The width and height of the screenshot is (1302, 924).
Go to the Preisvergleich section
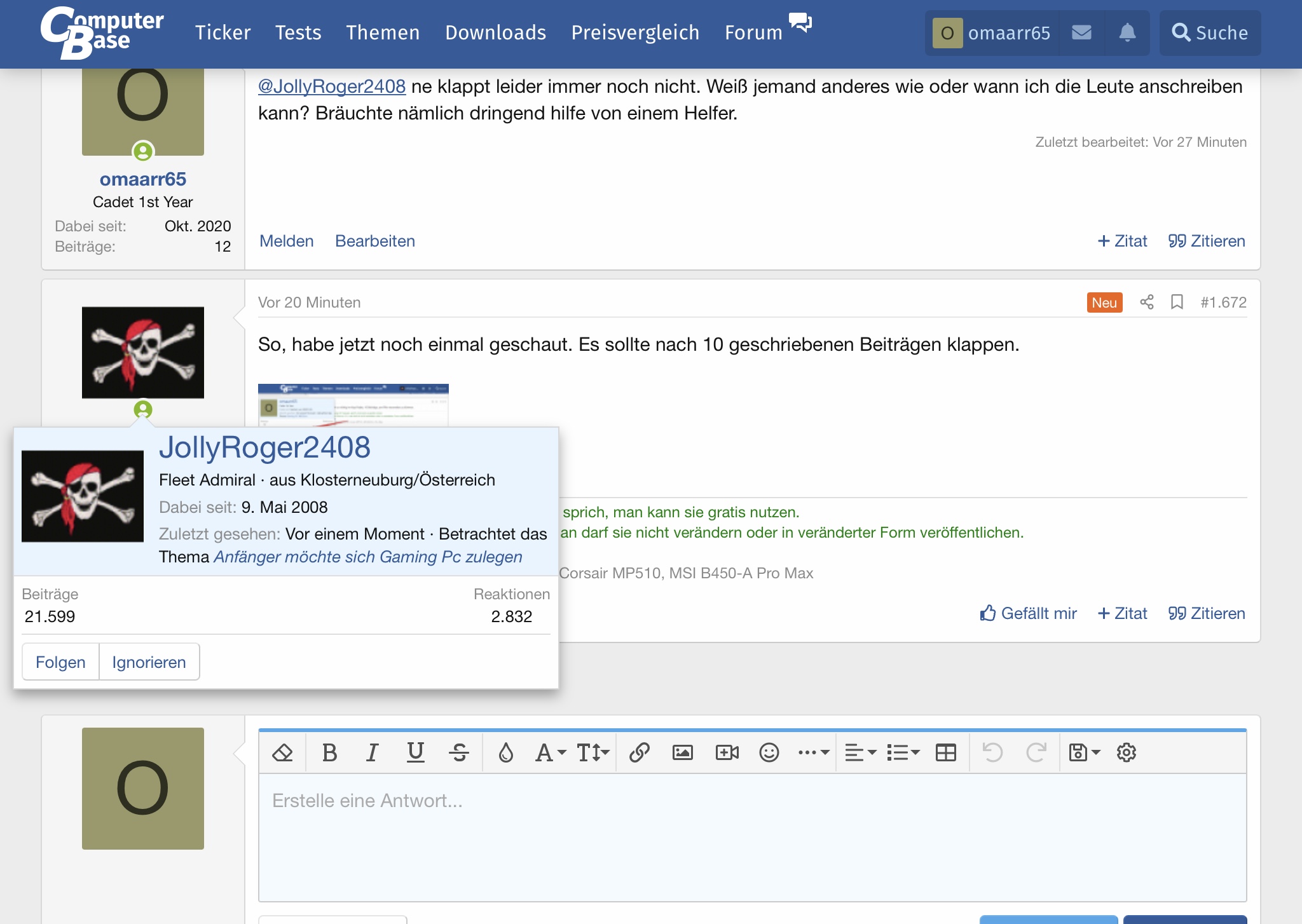click(635, 32)
